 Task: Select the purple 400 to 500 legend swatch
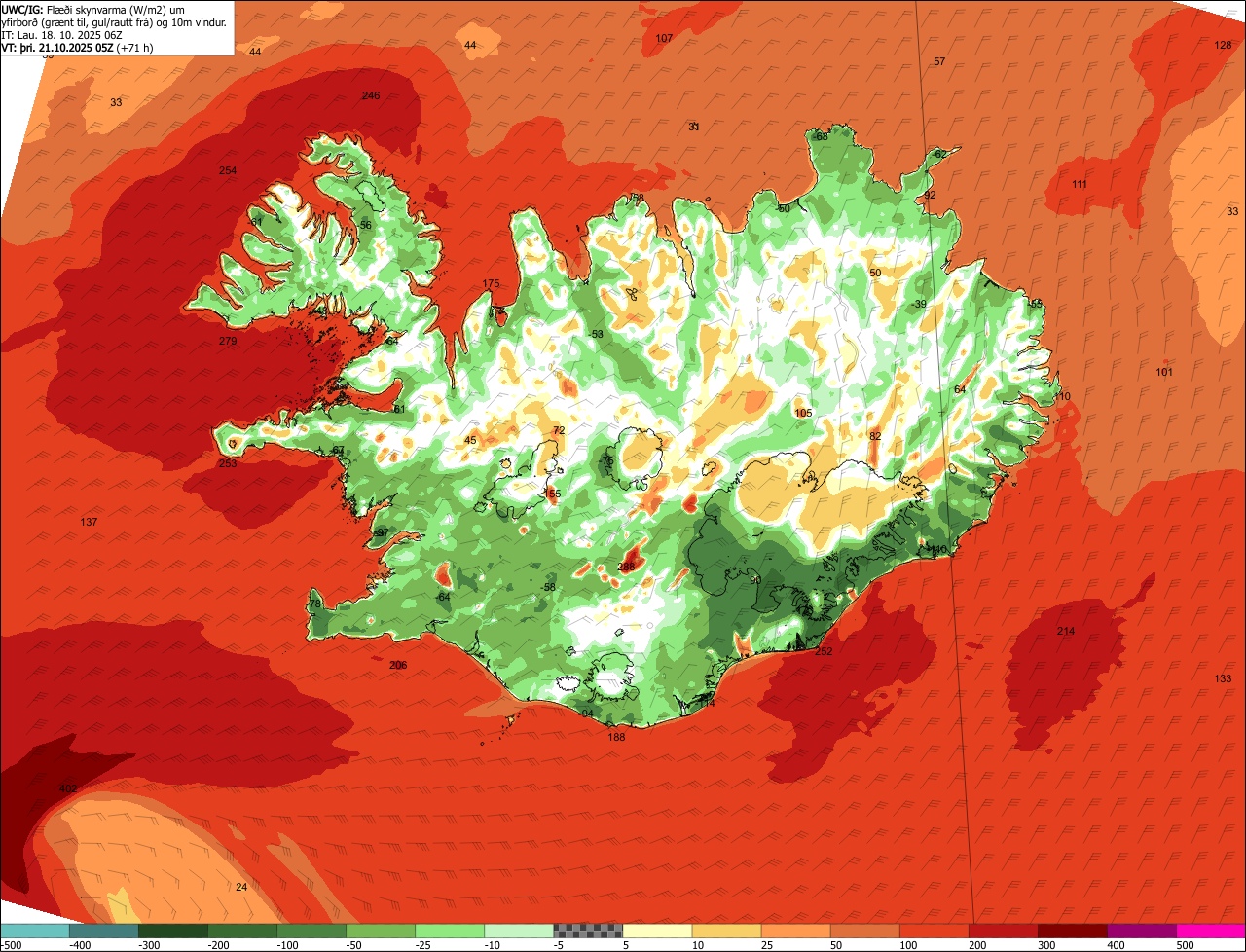click(x=1141, y=931)
